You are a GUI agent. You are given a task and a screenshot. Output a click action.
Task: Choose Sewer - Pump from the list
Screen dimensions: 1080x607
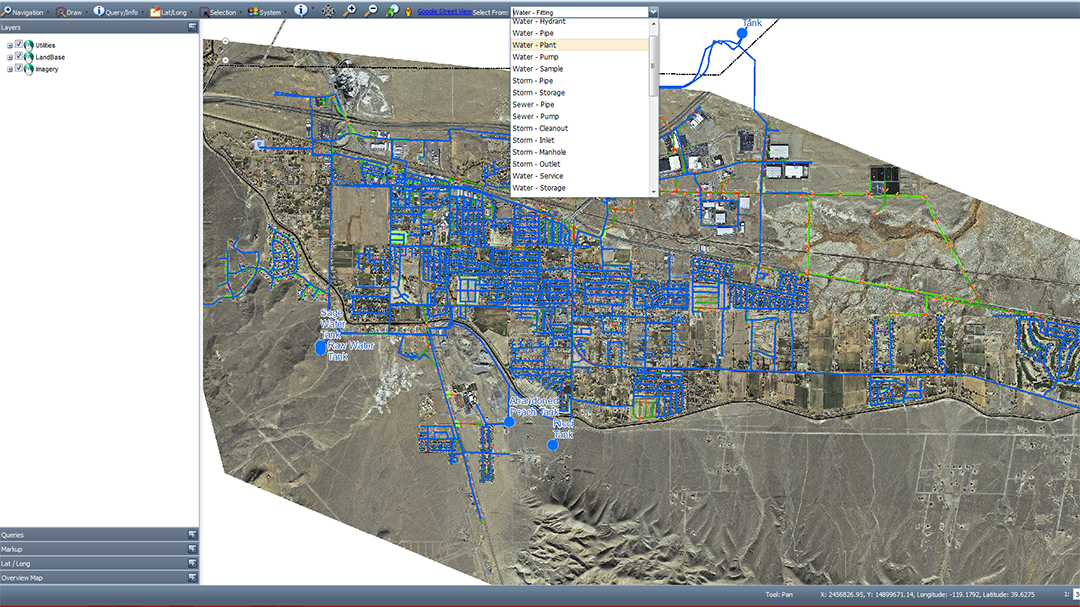pos(579,116)
